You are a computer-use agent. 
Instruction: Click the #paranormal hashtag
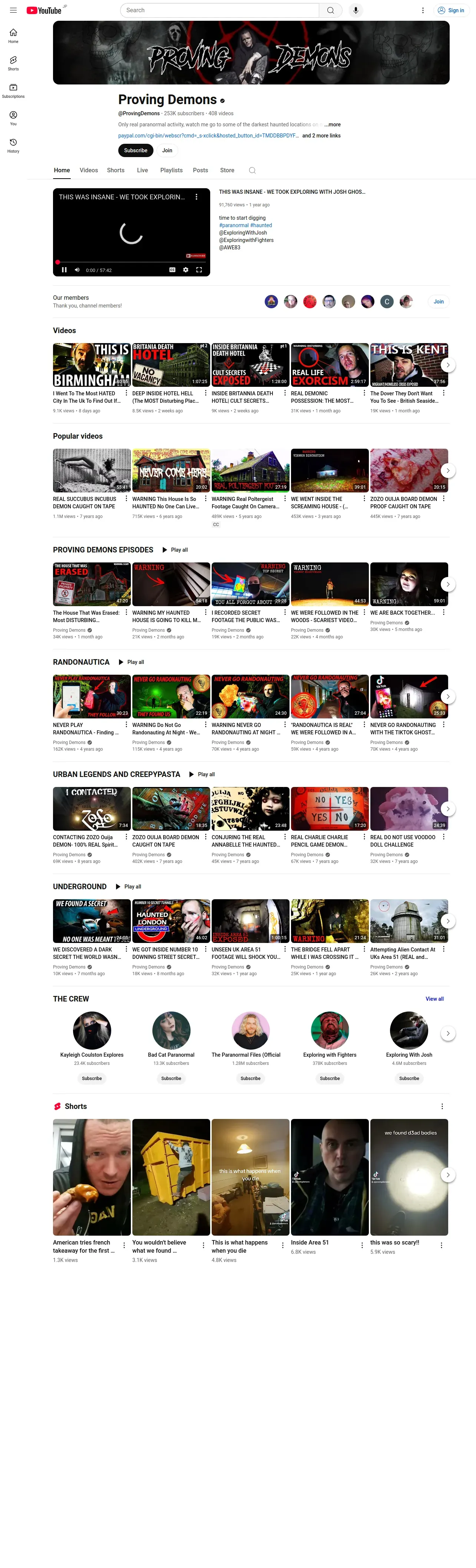click(234, 225)
